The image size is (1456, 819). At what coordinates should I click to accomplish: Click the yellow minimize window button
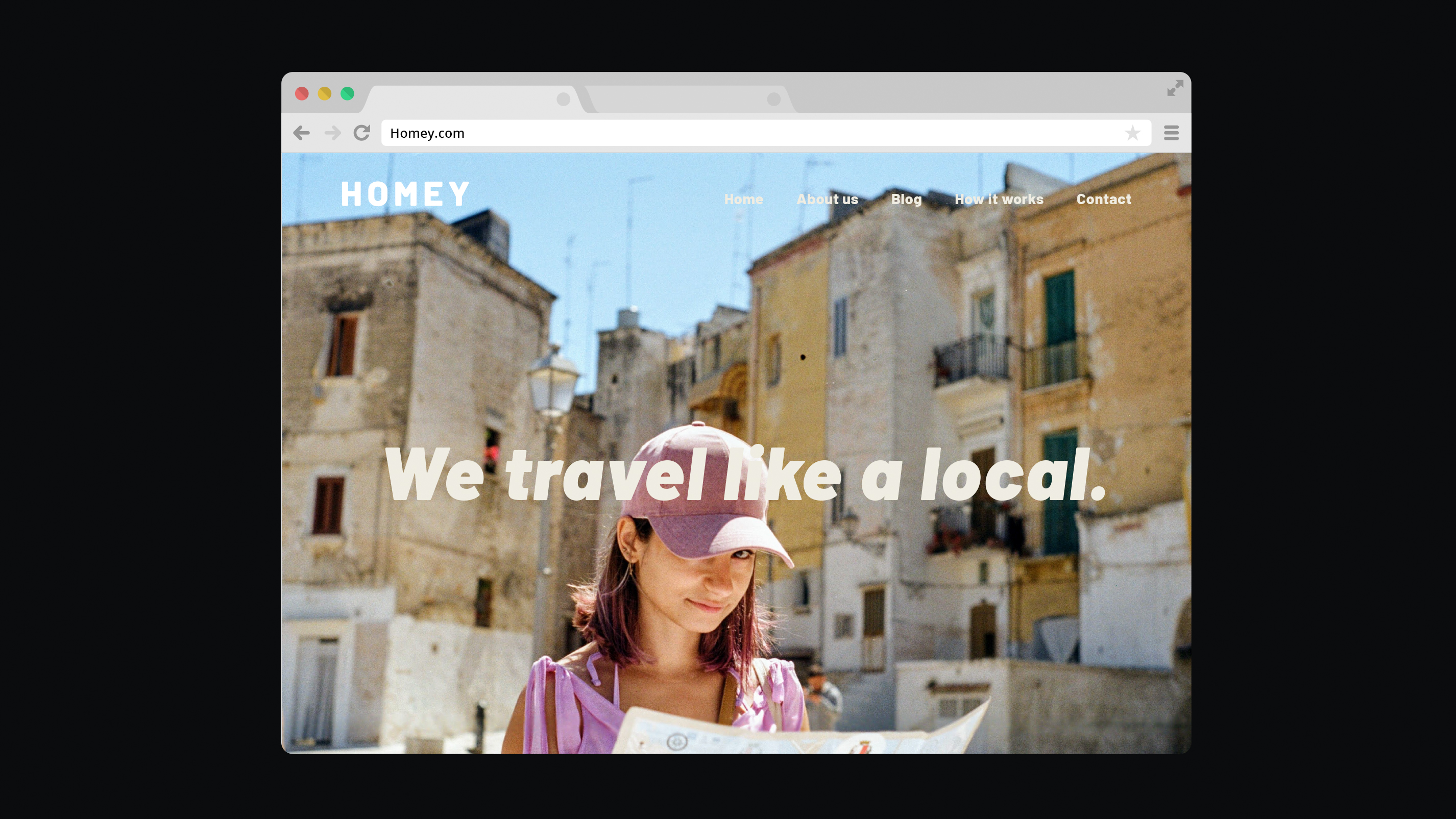tap(325, 93)
